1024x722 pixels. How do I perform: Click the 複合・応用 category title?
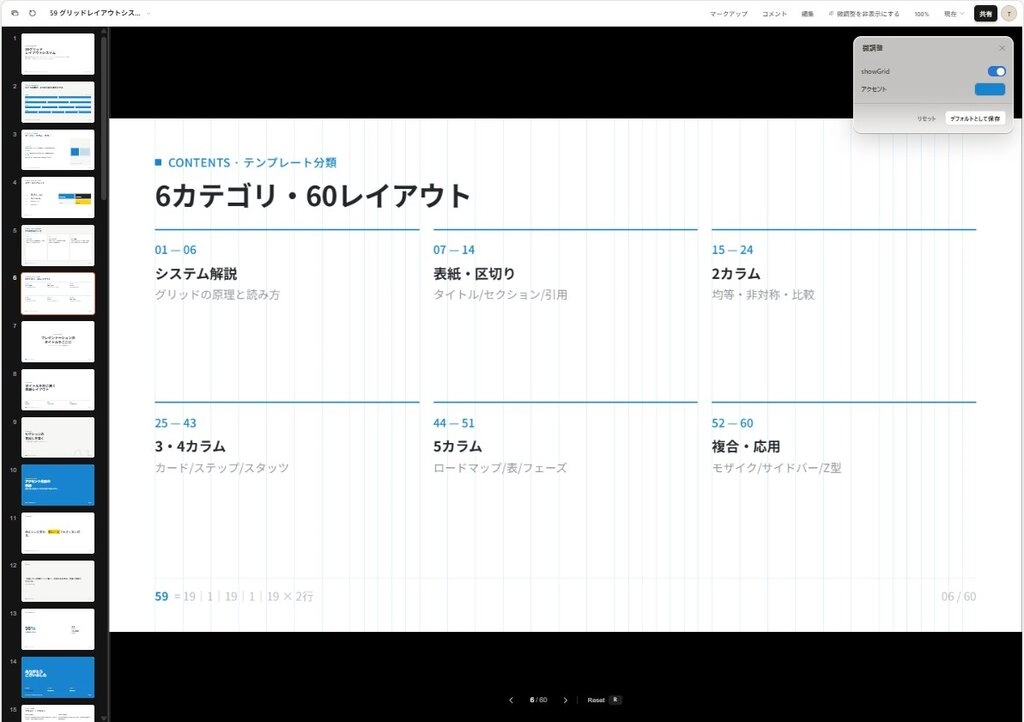(746, 447)
